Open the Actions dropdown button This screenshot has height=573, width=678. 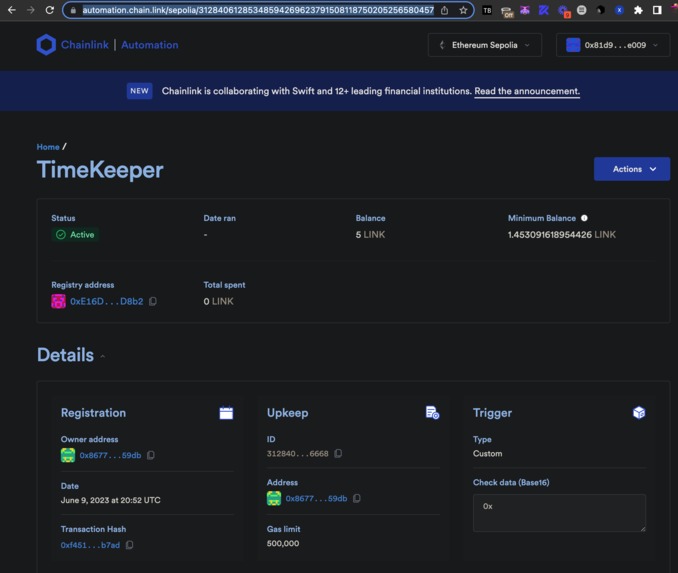tap(632, 169)
